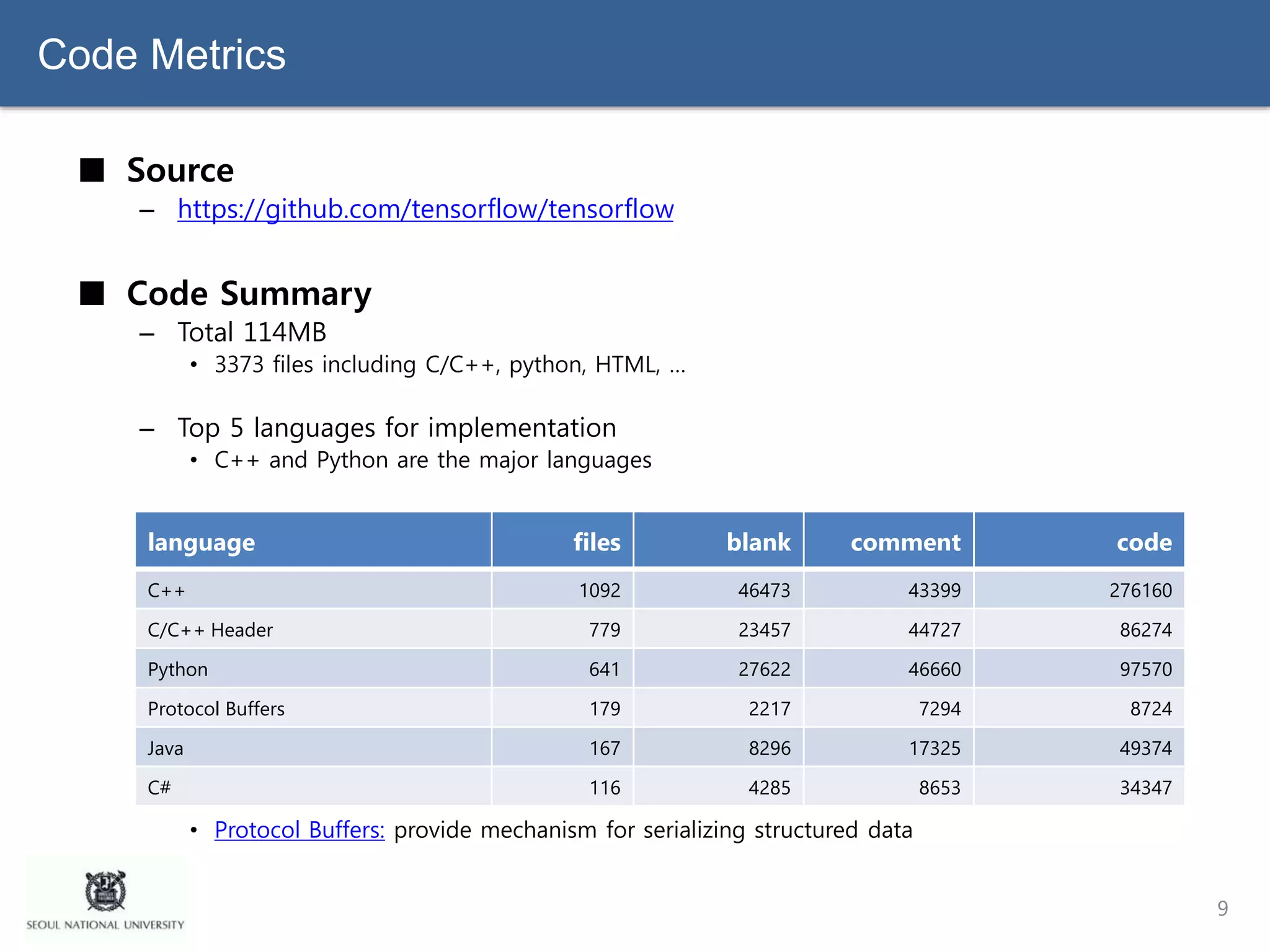The image size is (1270, 952).
Task: Select the Protocol Buffers table cell
Action: click(x=216, y=708)
